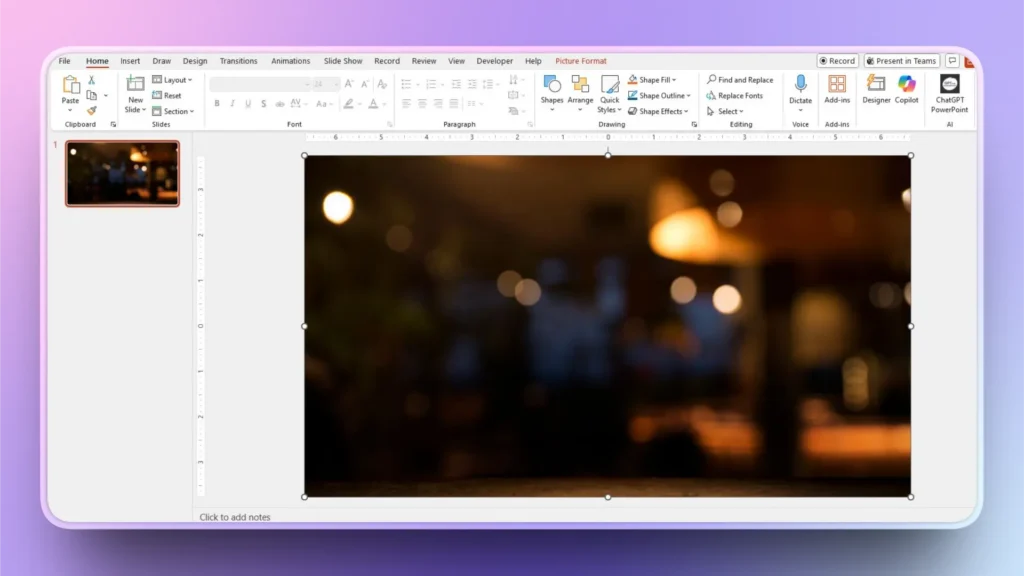Open the Slide Show ribbon tab
This screenshot has width=1024, height=576.
pos(343,60)
